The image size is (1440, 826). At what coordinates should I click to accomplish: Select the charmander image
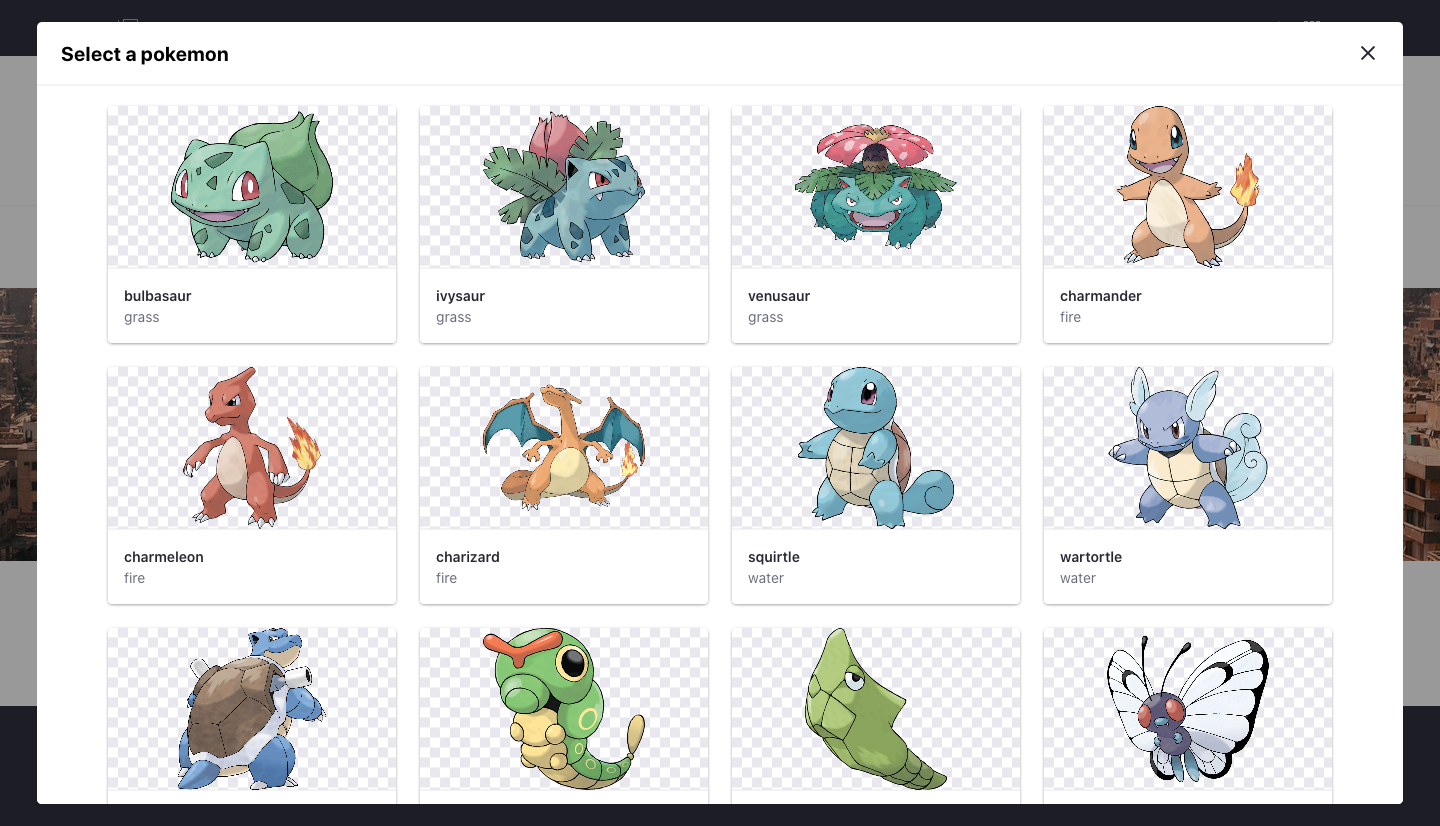[1188, 187]
